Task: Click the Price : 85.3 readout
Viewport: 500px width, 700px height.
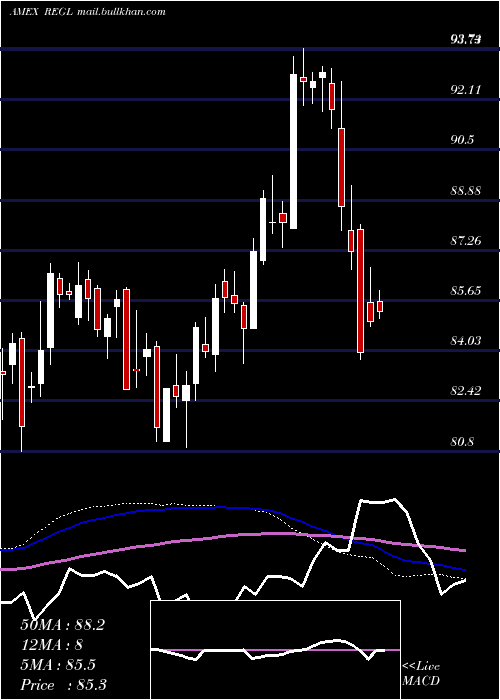Action: pos(63,685)
